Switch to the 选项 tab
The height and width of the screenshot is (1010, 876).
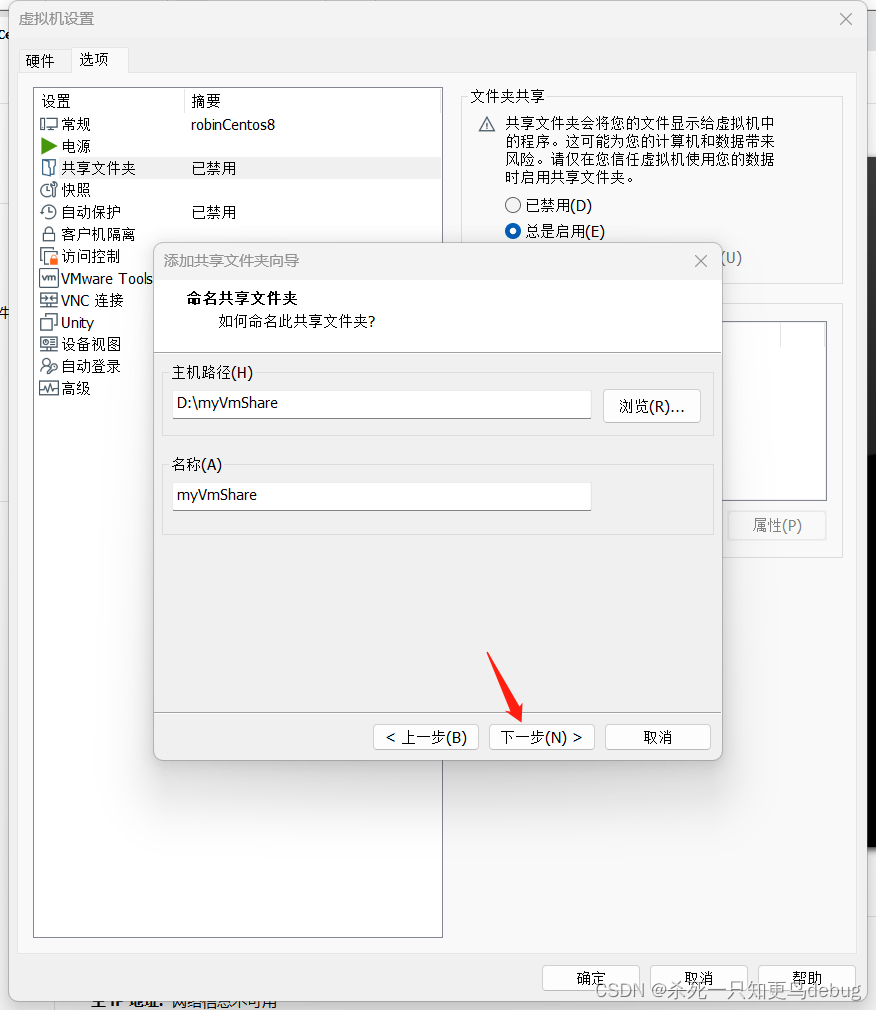point(98,60)
